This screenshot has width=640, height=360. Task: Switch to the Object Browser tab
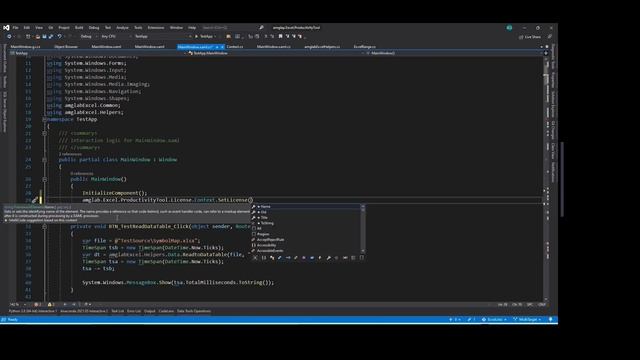coord(66,47)
